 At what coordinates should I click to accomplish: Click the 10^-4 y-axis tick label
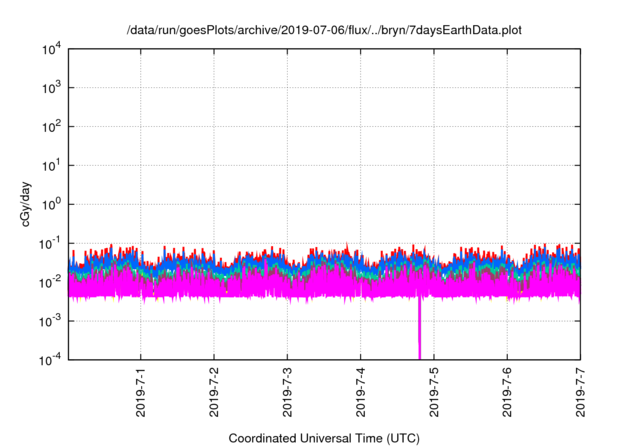click(x=51, y=359)
